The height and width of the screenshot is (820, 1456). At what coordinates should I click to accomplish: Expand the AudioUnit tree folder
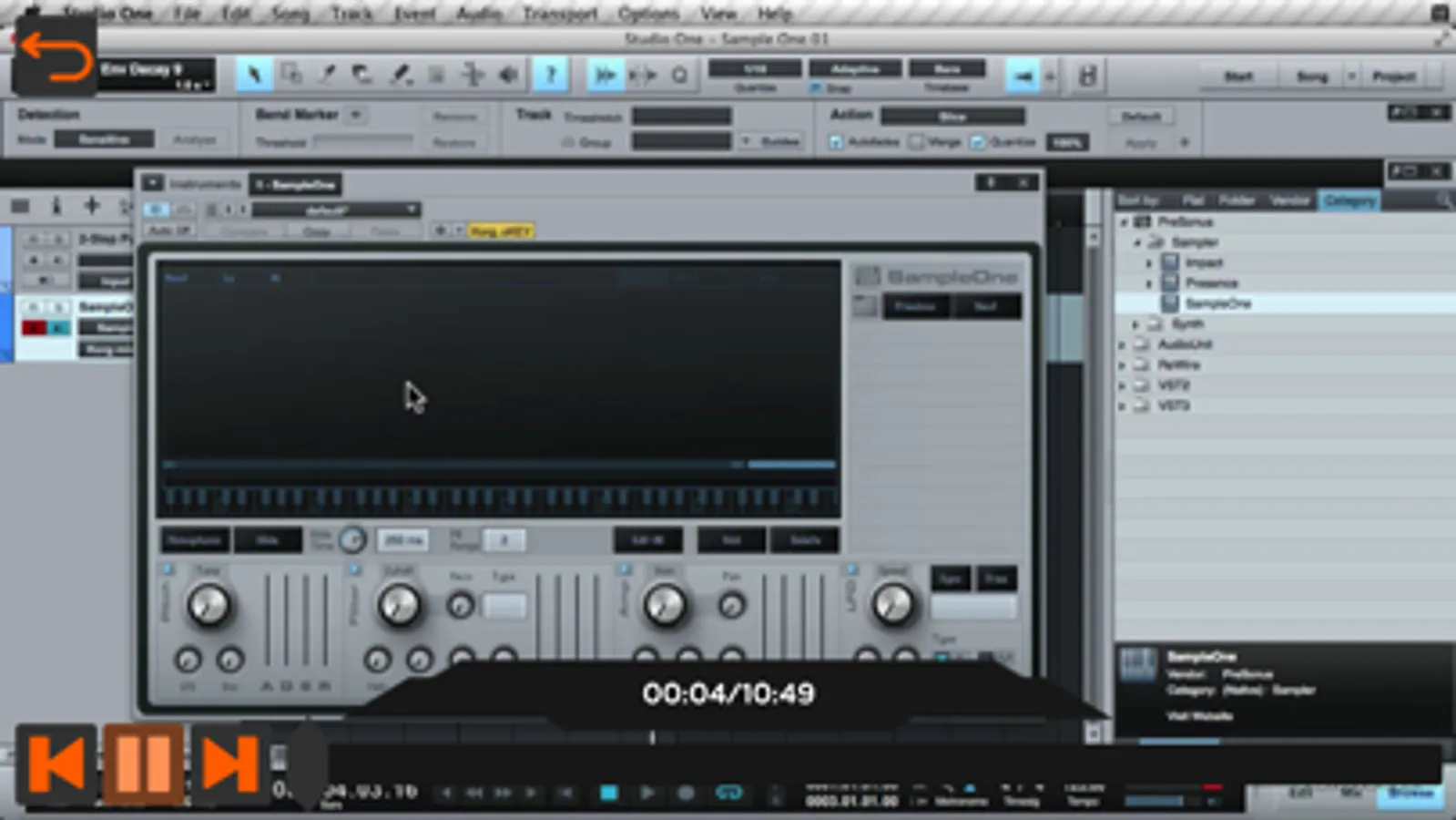[1123, 344]
